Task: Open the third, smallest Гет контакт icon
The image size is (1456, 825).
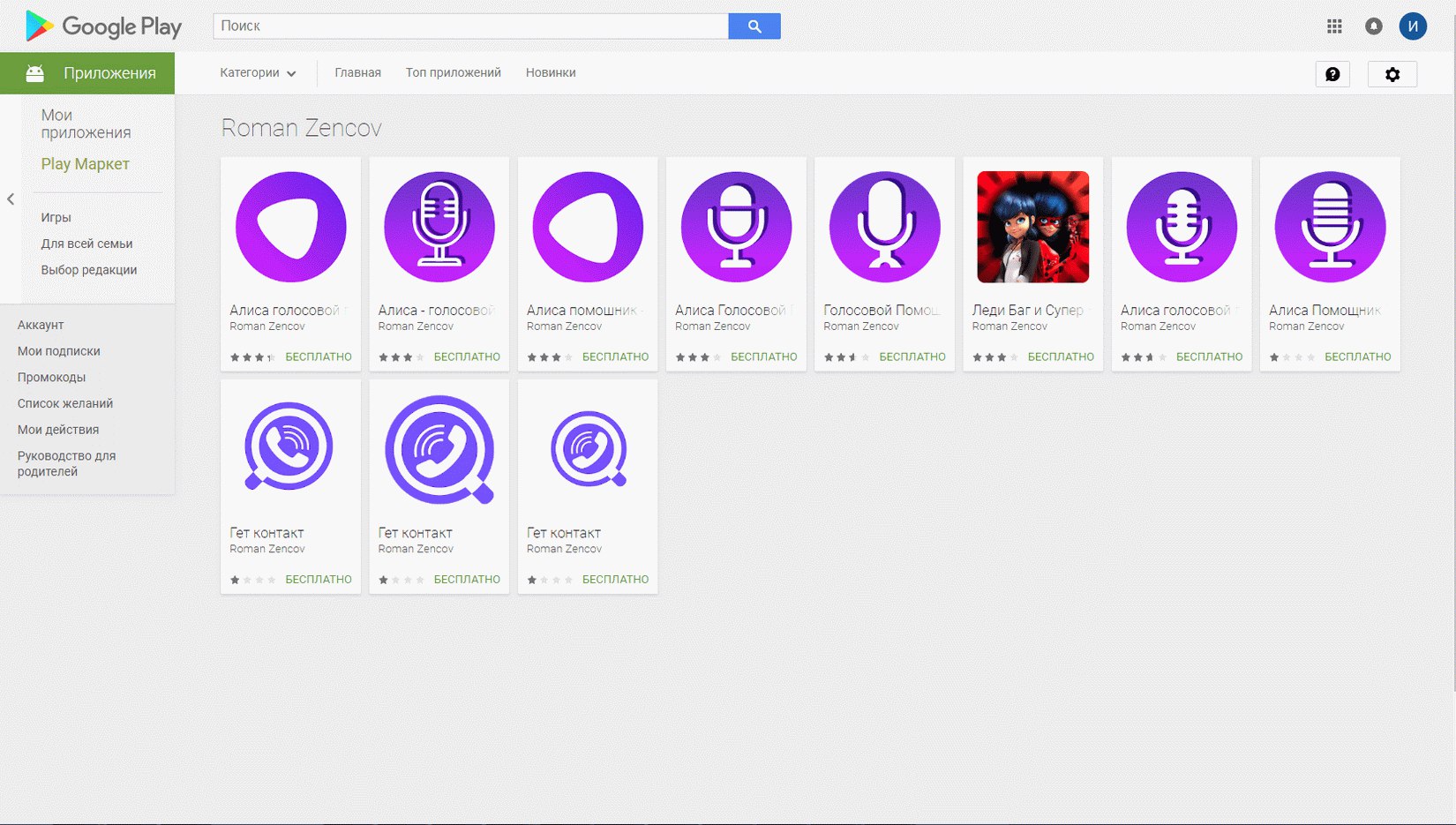Action: 589,449
